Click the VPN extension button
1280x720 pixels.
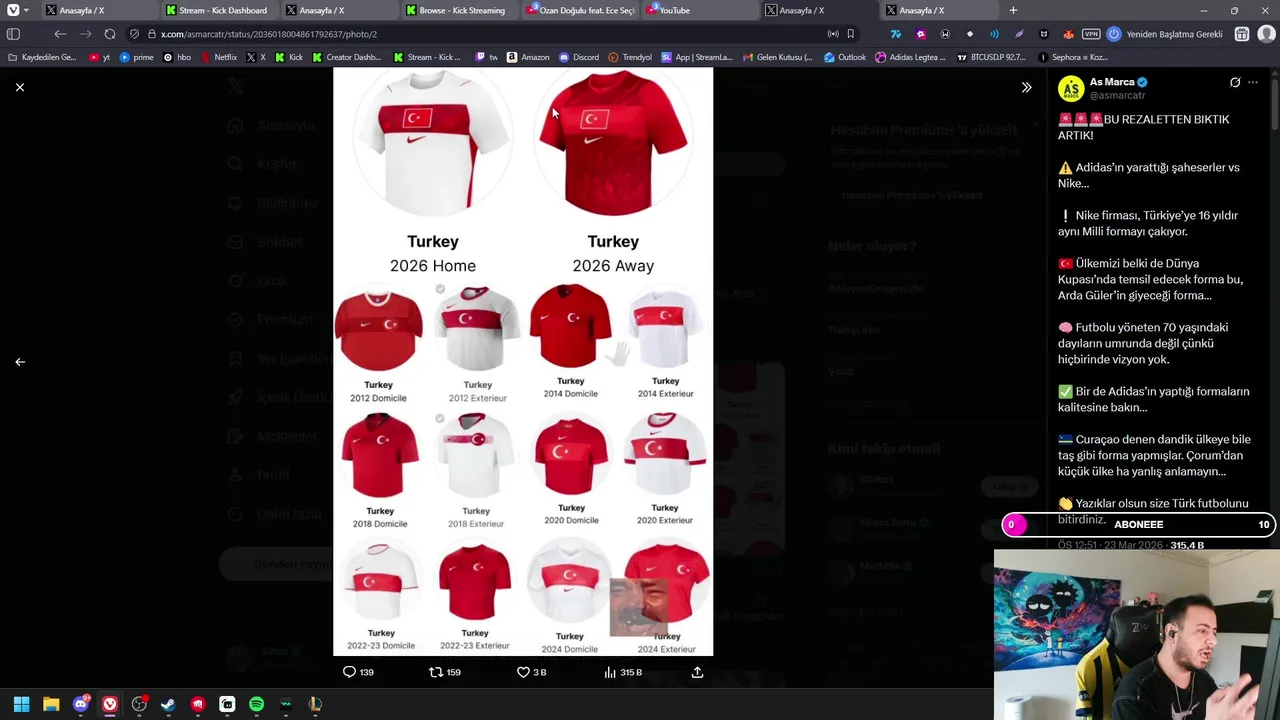click(x=1091, y=34)
